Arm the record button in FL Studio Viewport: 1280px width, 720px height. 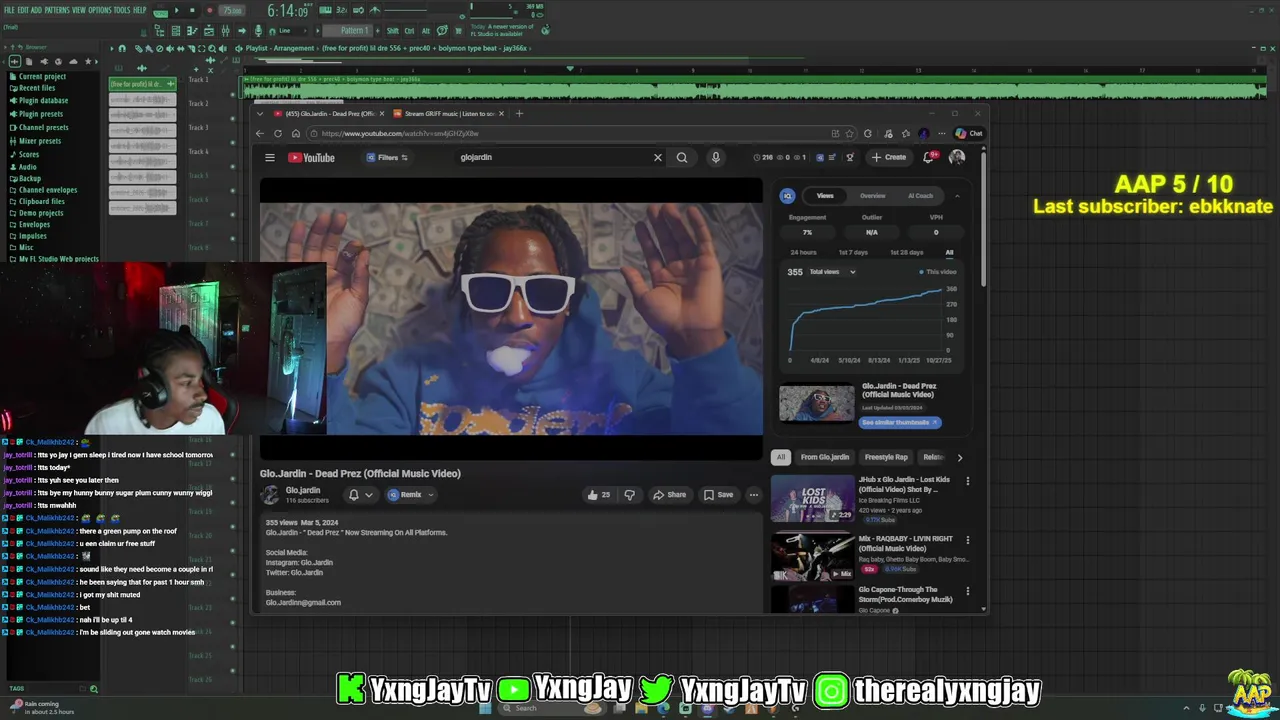(x=209, y=10)
